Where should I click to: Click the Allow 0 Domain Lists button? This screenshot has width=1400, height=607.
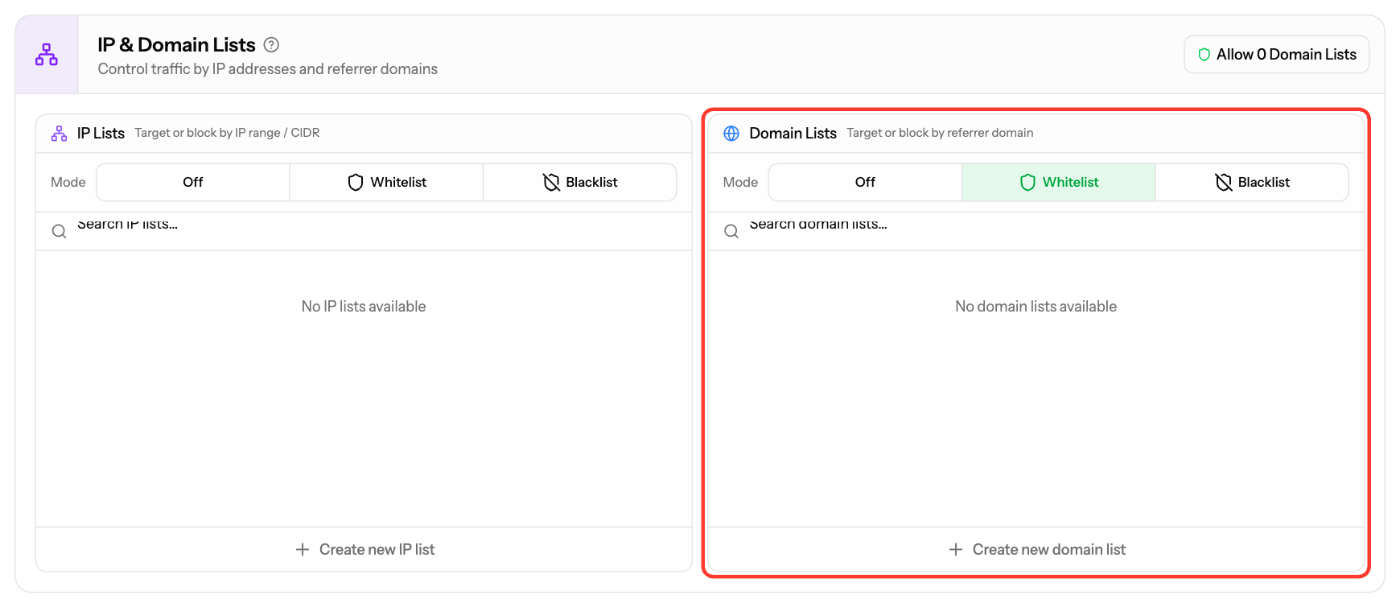click(x=1276, y=54)
